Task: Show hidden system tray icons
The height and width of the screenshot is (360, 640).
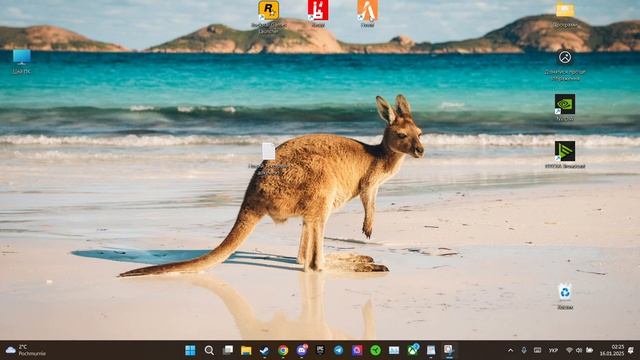Action: tap(510, 350)
